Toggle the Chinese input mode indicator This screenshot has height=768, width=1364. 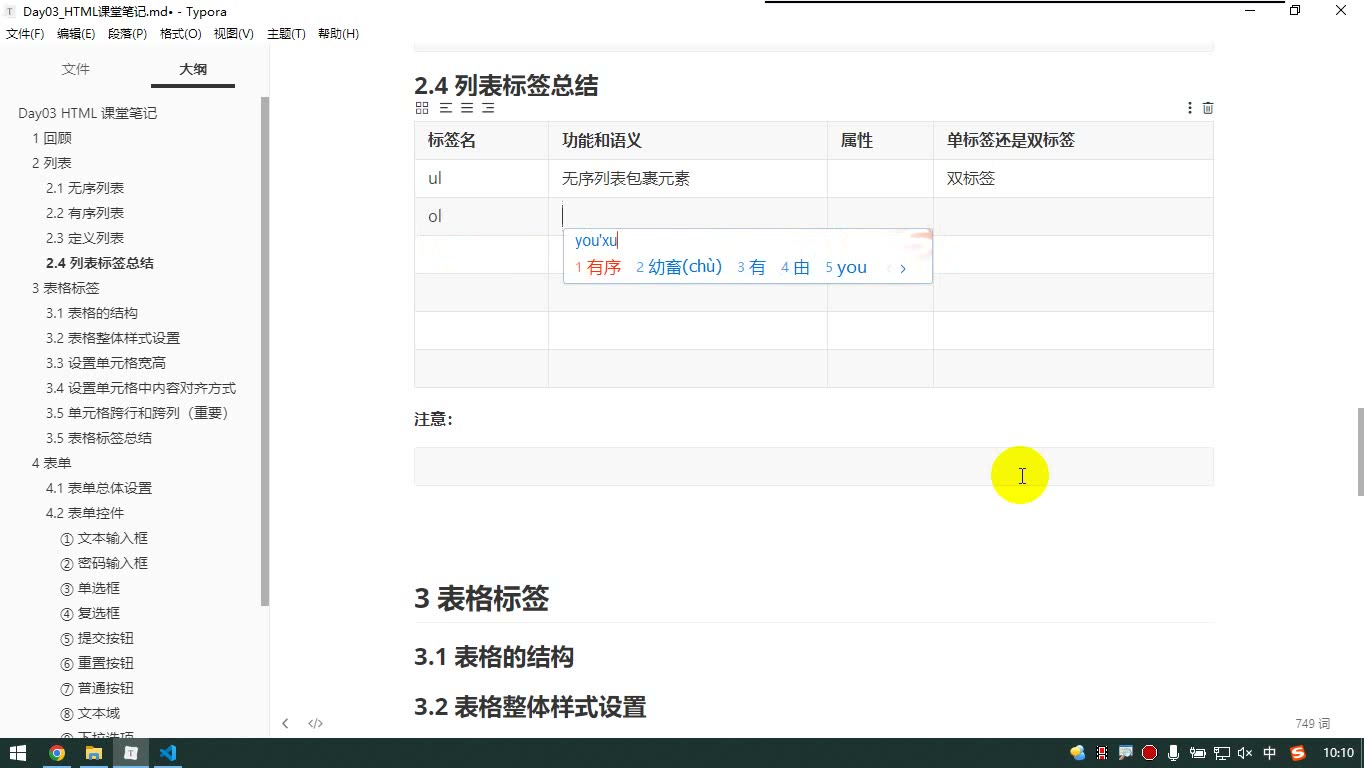[1270, 753]
